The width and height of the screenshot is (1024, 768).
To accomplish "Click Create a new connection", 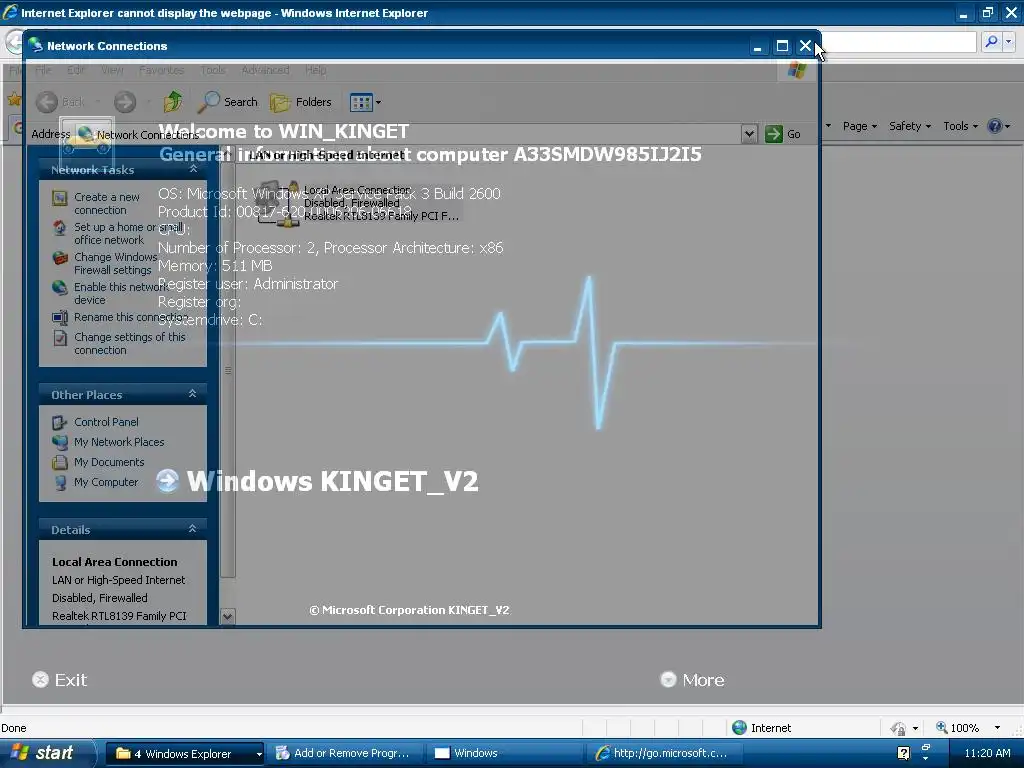I will click(106, 203).
